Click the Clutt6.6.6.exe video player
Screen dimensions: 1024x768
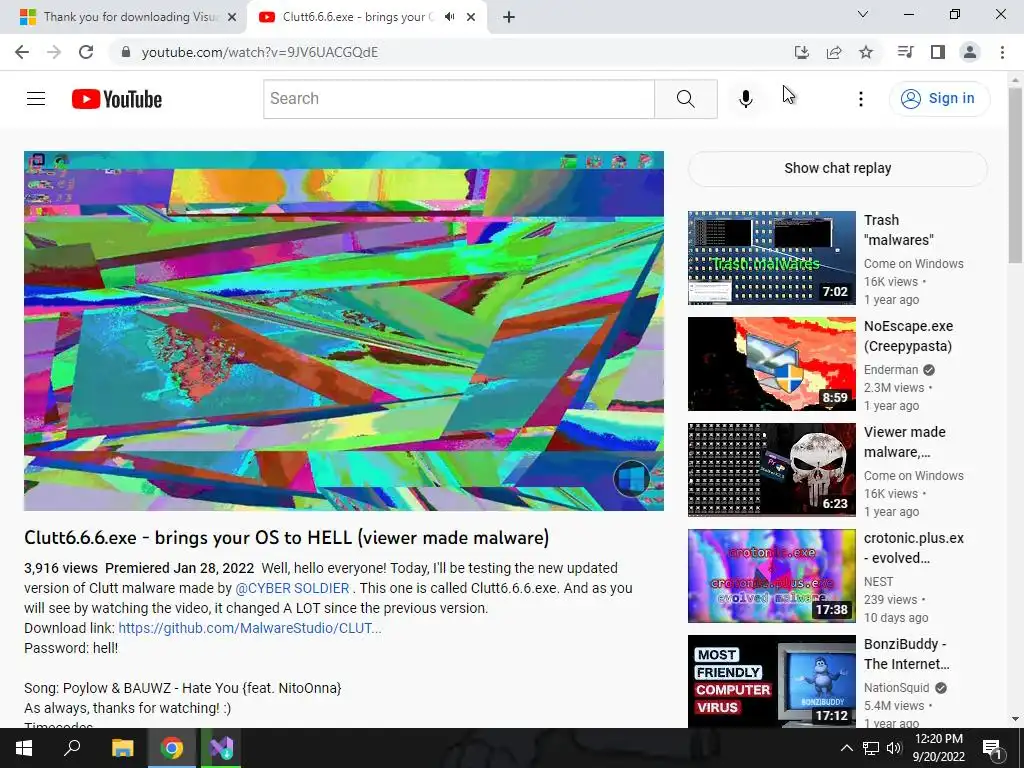[344, 330]
